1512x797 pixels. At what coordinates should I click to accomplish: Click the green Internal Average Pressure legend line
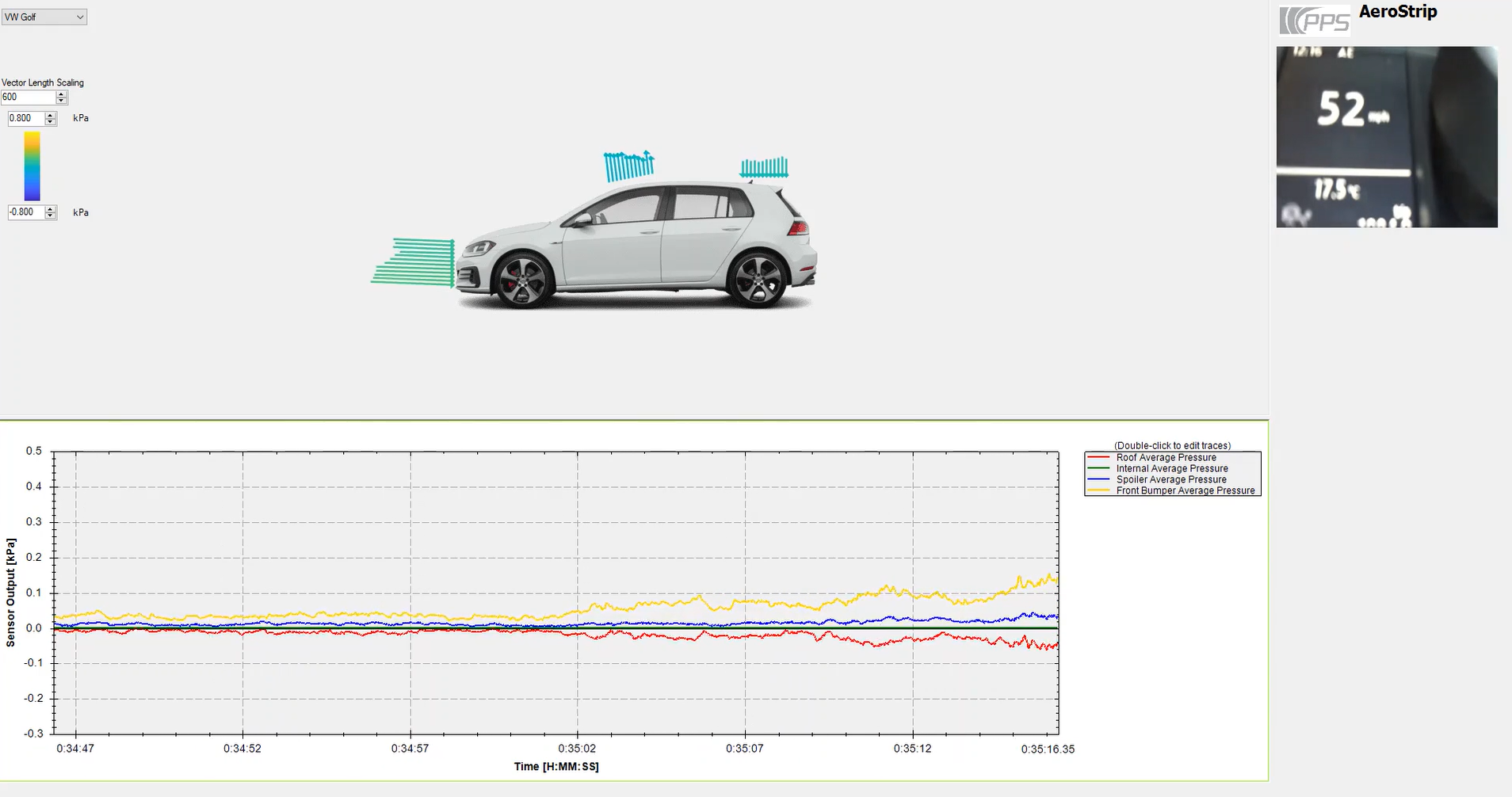(1098, 468)
